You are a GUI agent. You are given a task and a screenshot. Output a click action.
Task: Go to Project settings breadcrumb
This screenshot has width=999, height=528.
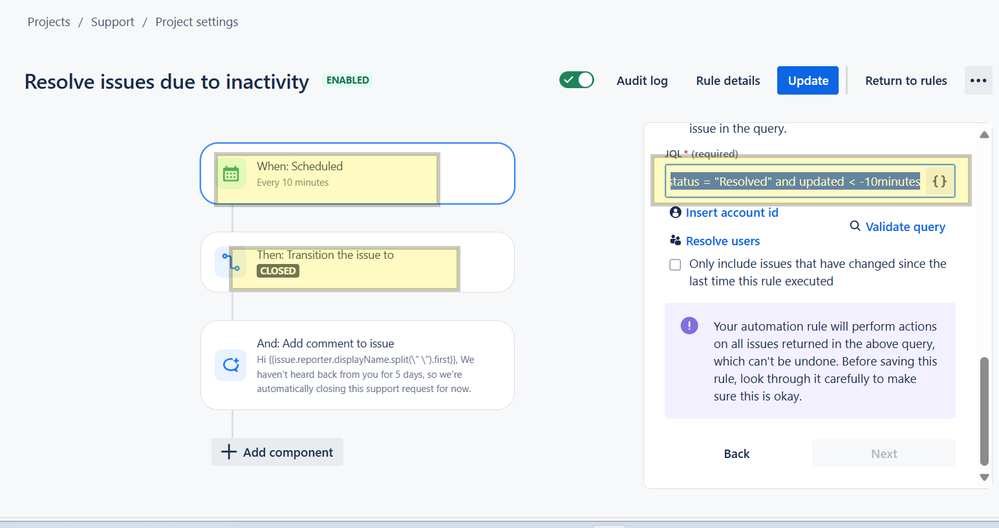coord(197,22)
